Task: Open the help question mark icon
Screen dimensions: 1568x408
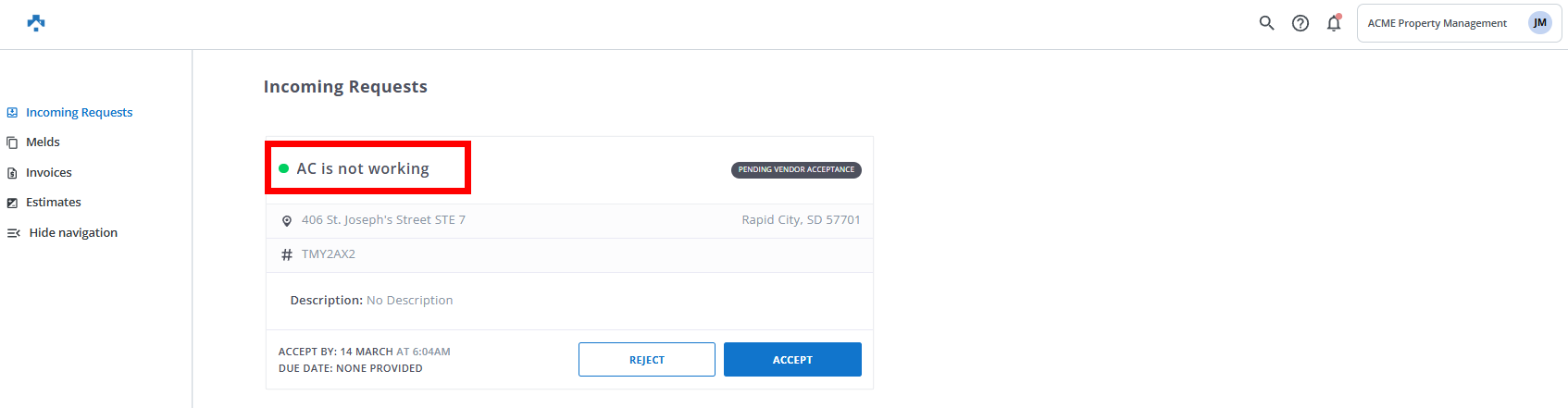Action: click(x=1300, y=23)
